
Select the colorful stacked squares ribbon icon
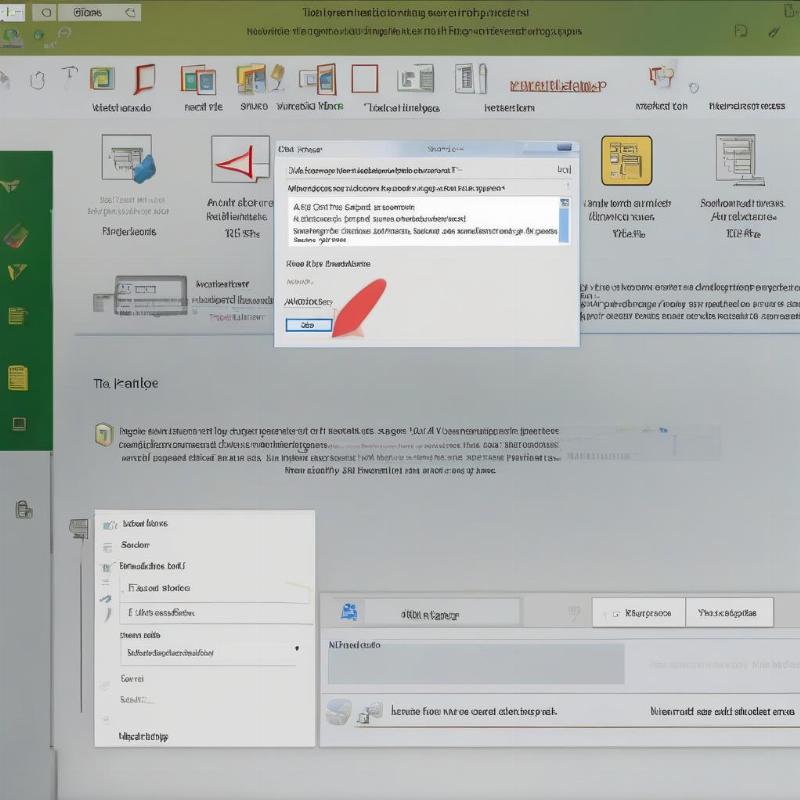pyautogui.click(x=250, y=79)
